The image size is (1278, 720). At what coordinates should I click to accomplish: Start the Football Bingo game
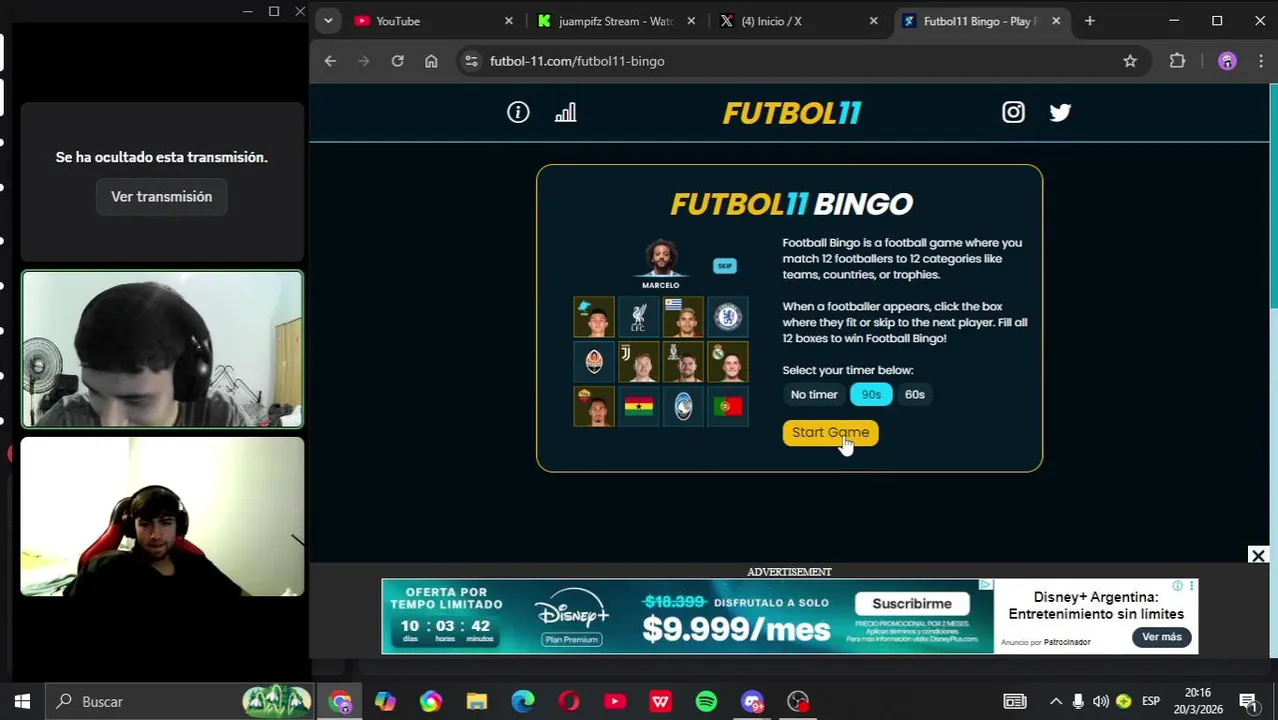point(830,433)
